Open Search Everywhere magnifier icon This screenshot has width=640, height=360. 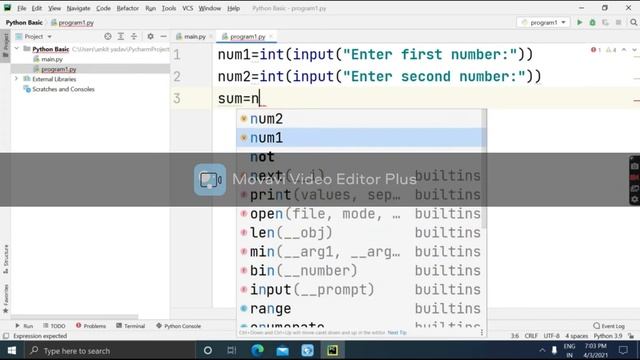[x=633, y=22]
